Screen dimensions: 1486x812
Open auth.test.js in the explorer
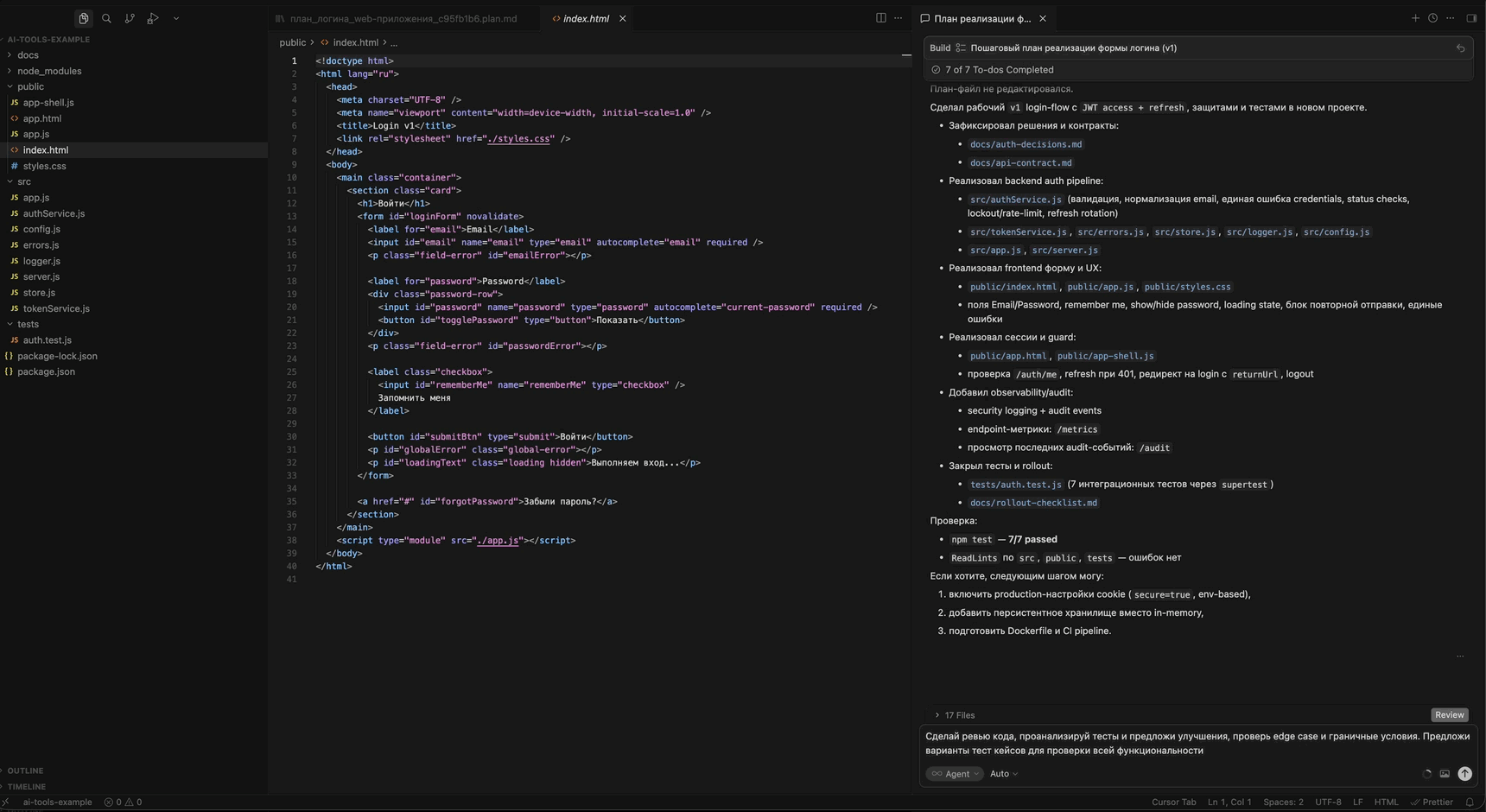click(48, 340)
